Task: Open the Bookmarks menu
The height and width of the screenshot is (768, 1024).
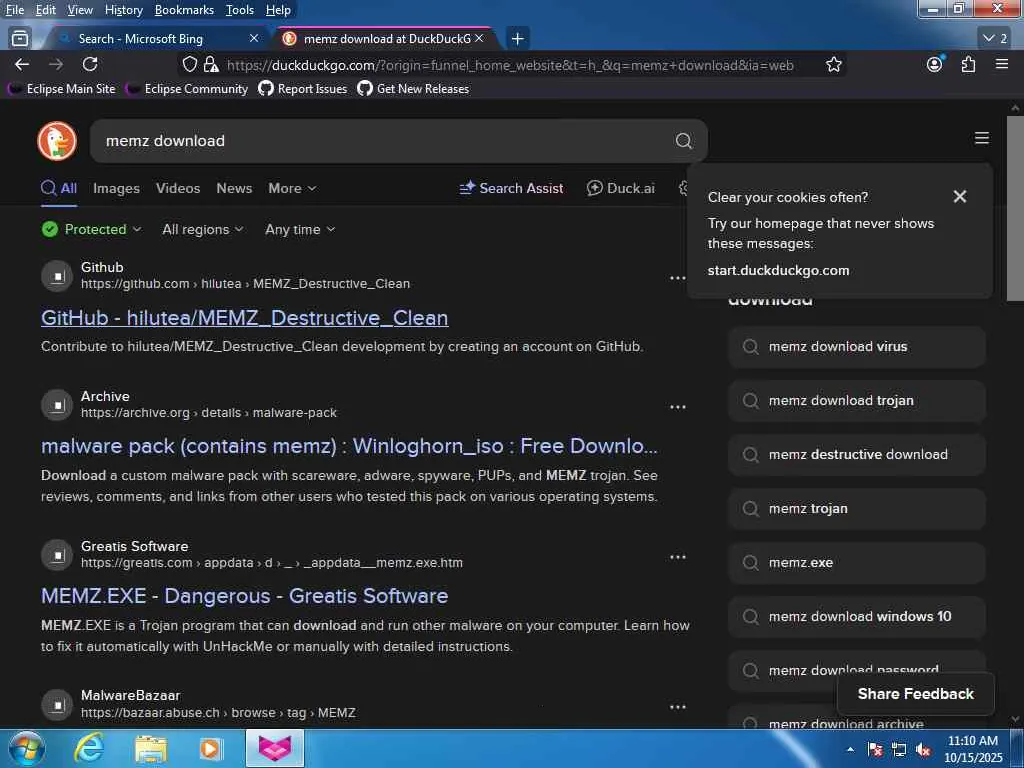Action: coord(184,10)
